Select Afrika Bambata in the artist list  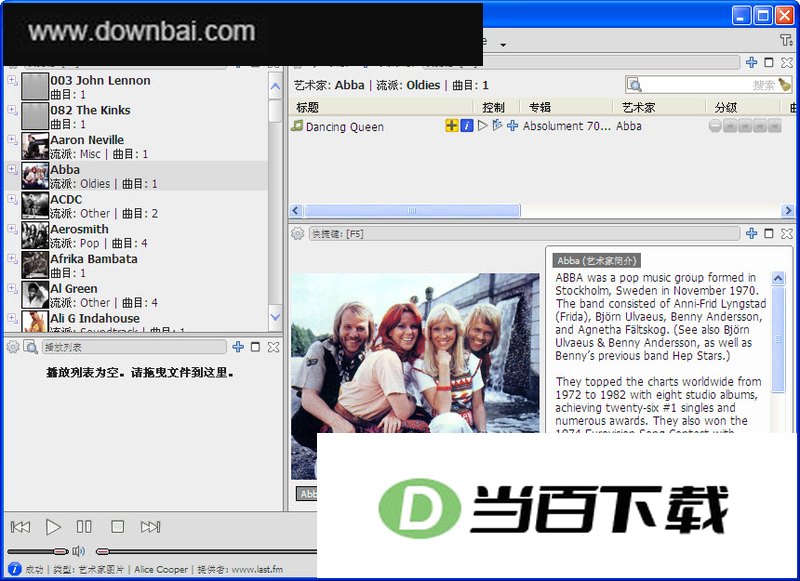coord(137,266)
